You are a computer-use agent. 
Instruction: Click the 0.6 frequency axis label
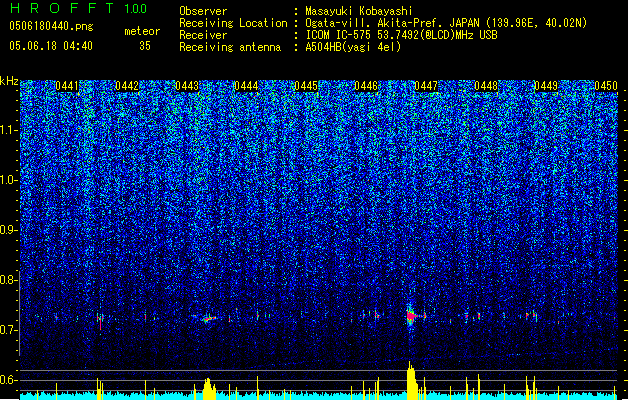(9, 380)
